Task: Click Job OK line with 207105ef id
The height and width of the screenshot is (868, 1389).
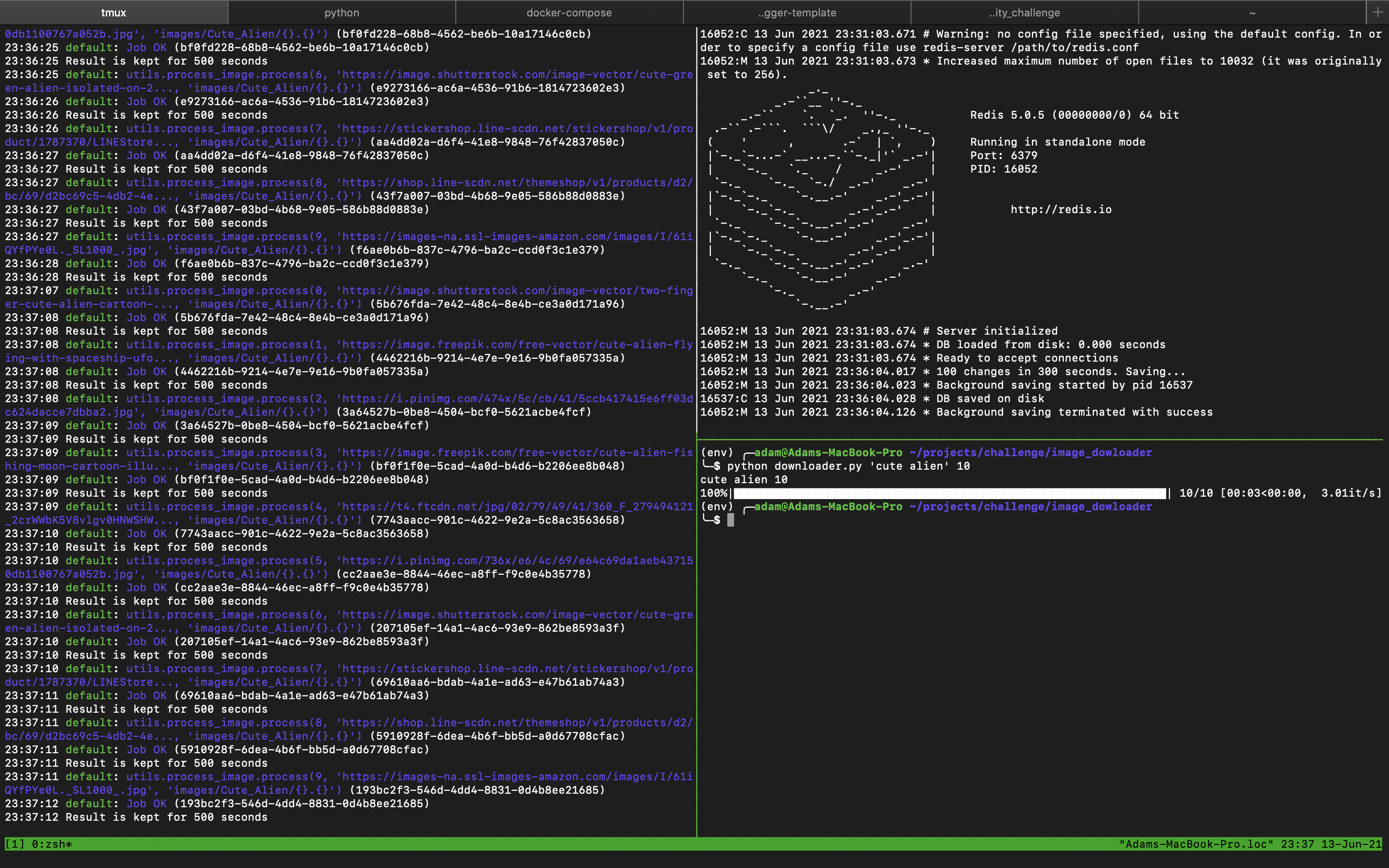Action: (218, 642)
